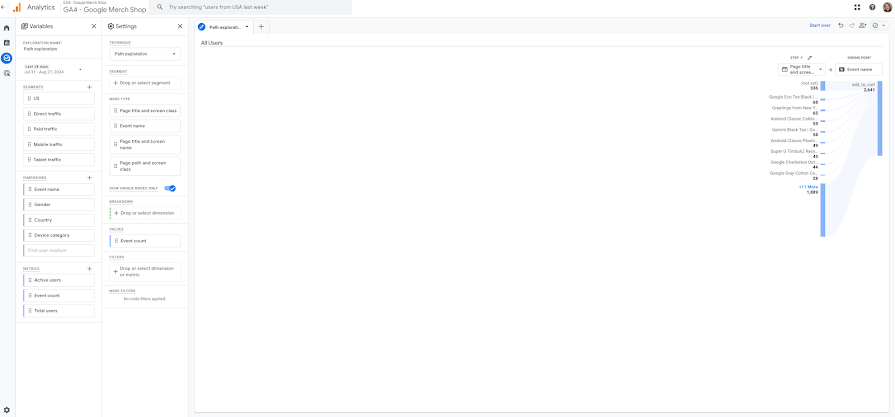Toggle View Unique Nodes Only switch

click(170, 188)
